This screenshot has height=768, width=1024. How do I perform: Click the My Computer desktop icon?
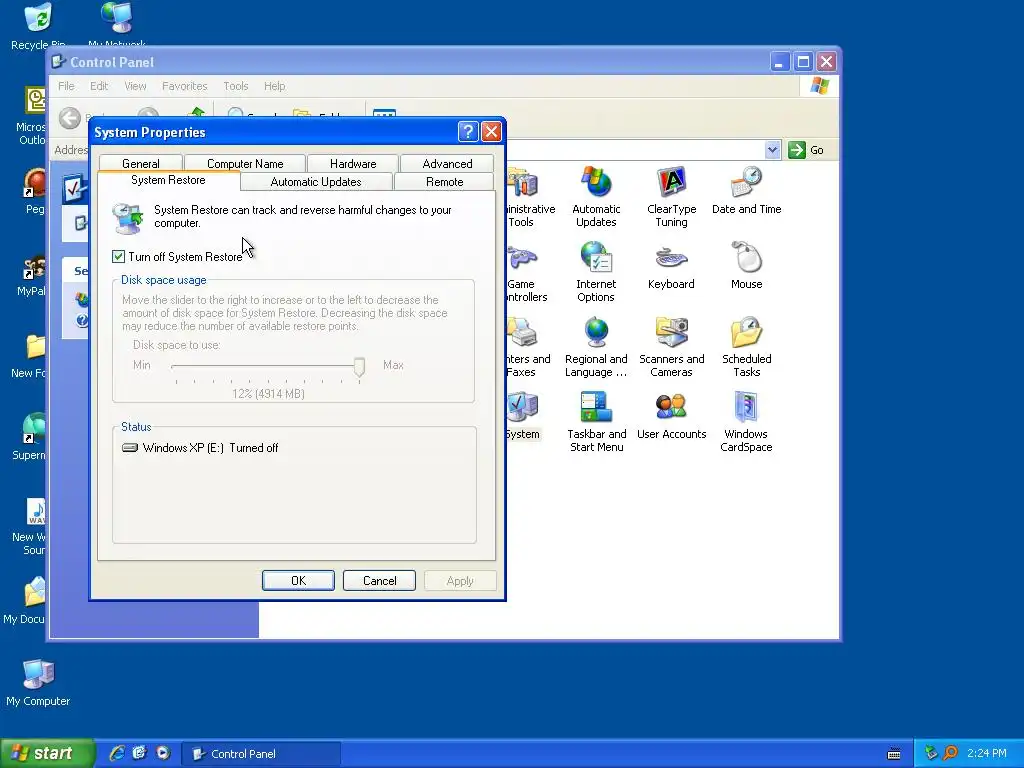[x=38, y=682]
